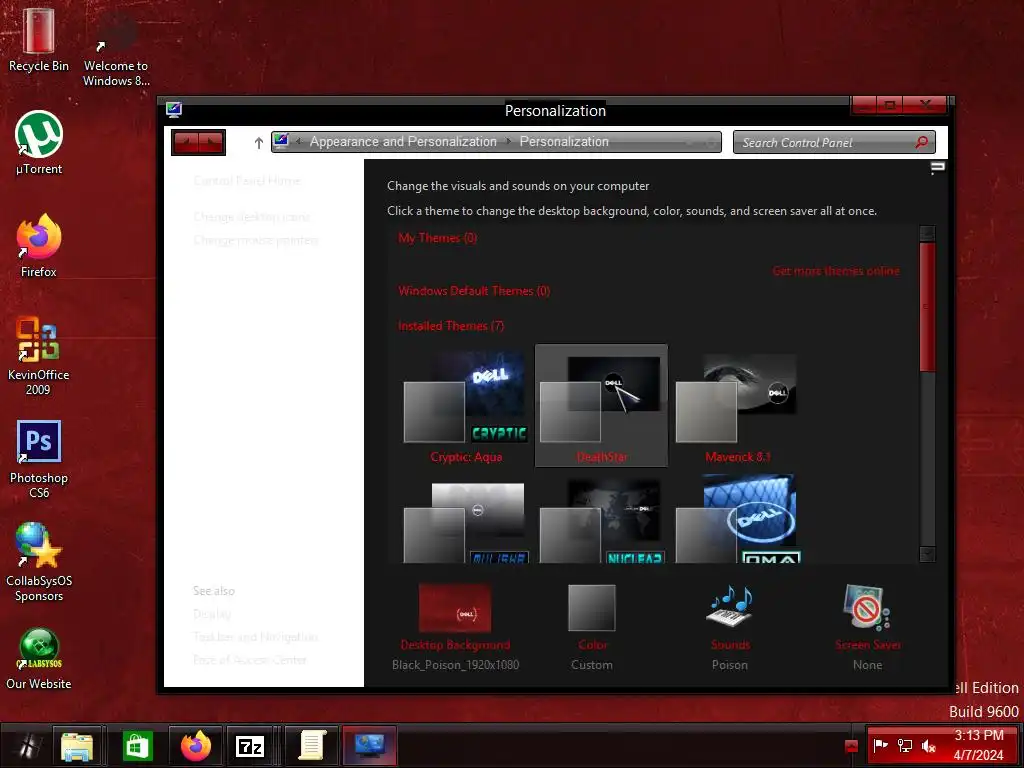Open the CollabSysOS Sponsors desktop shortcut

pyautogui.click(x=39, y=562)
